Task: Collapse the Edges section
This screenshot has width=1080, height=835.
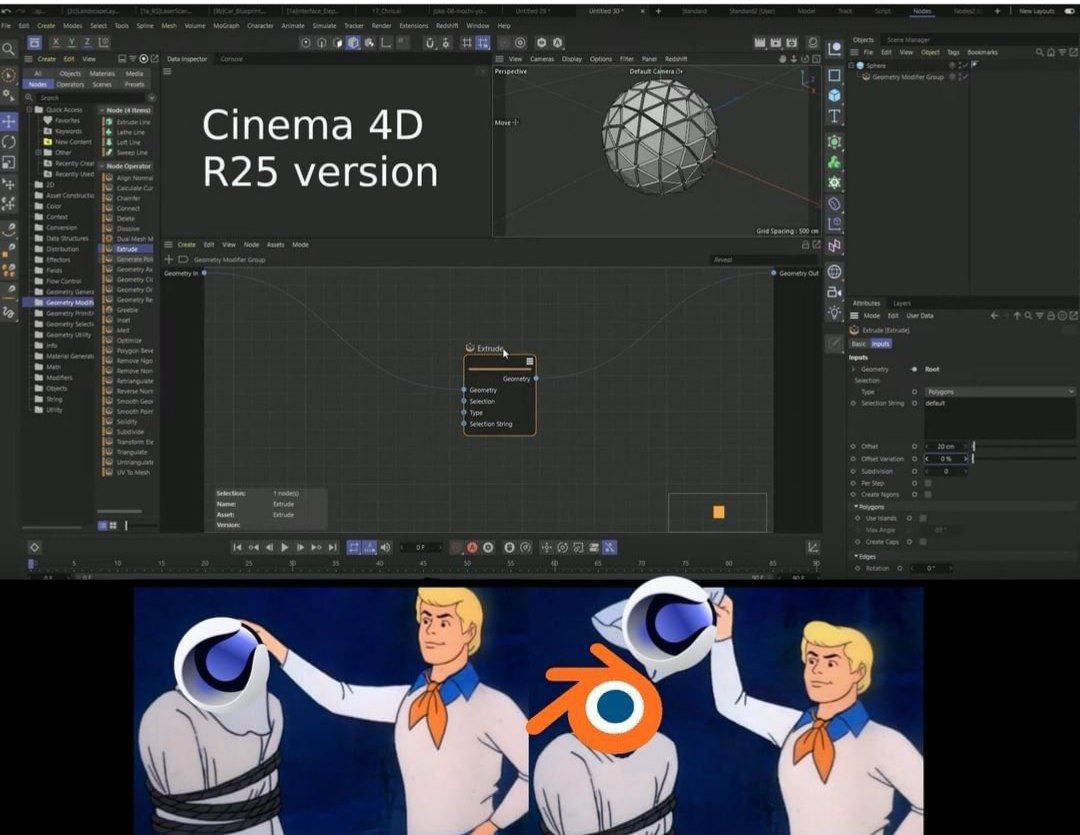Action: pos(856,556)
